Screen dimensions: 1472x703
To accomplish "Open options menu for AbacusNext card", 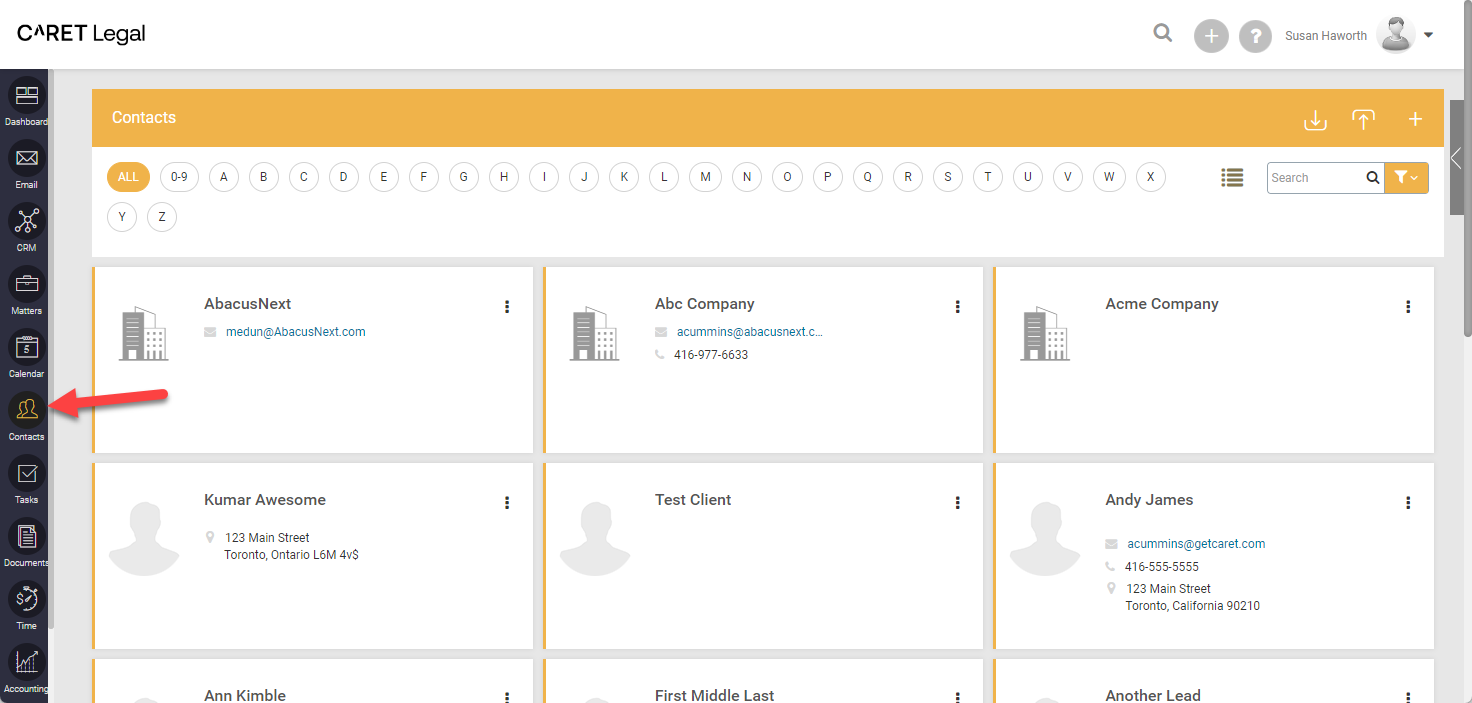I will point(507,306).
